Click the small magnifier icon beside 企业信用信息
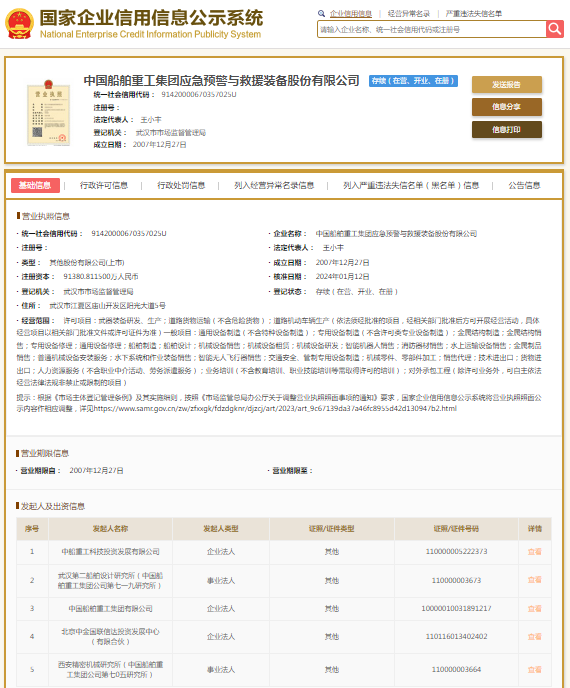Viewport: 570px width, 688px height. (x=322, y=14)
